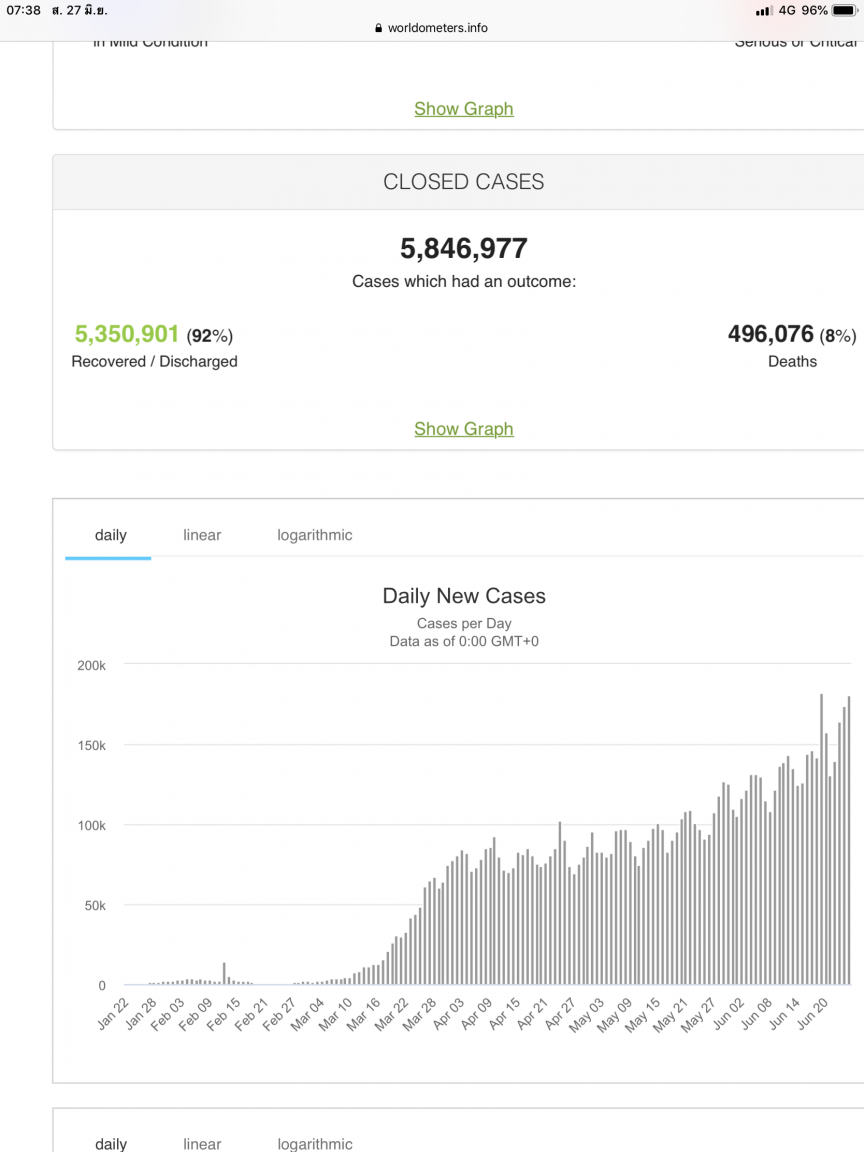Click the 0 y-axis label
Screen dimensions: 864x1152
click(x=102, y=986)
